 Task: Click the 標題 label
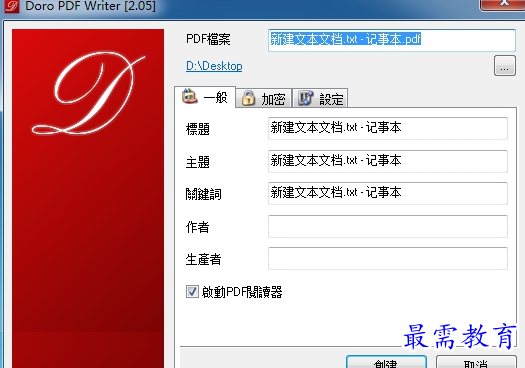(x=198, y=129)
